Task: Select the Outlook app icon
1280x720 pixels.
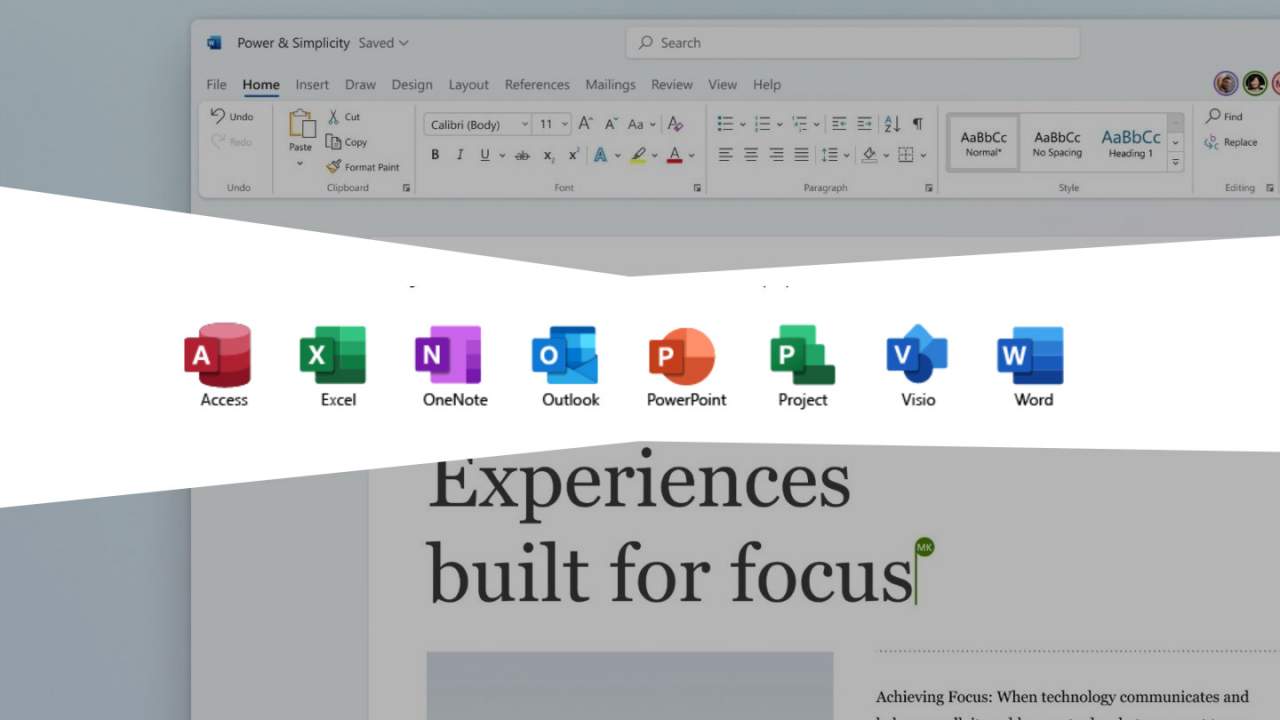Action: 563,352
